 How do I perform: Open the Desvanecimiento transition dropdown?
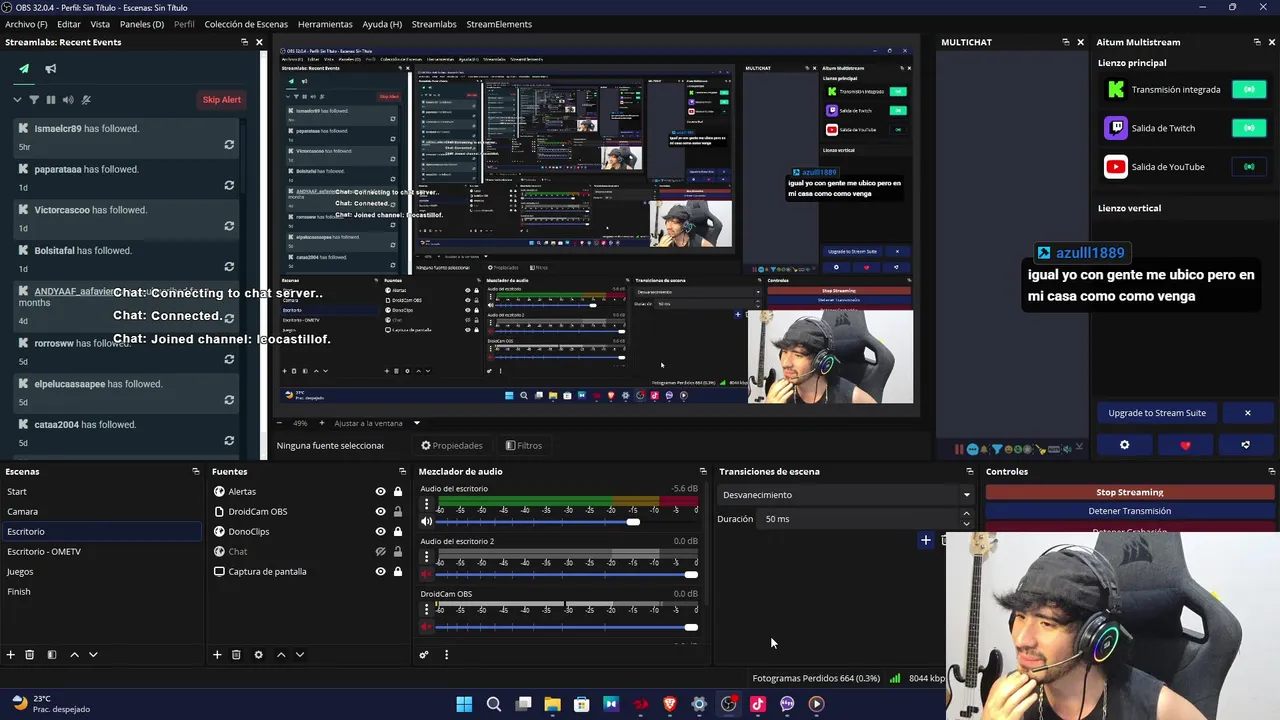tap(846, 495)
